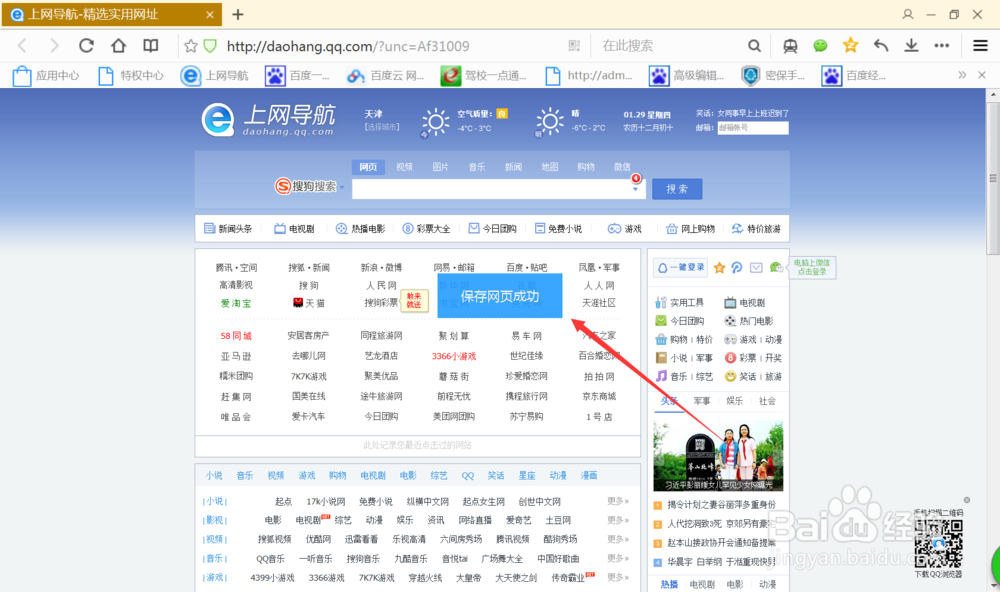The image size is (1000, 592).
Task: Open 新闻头条 category link
Action: [228, 228]
